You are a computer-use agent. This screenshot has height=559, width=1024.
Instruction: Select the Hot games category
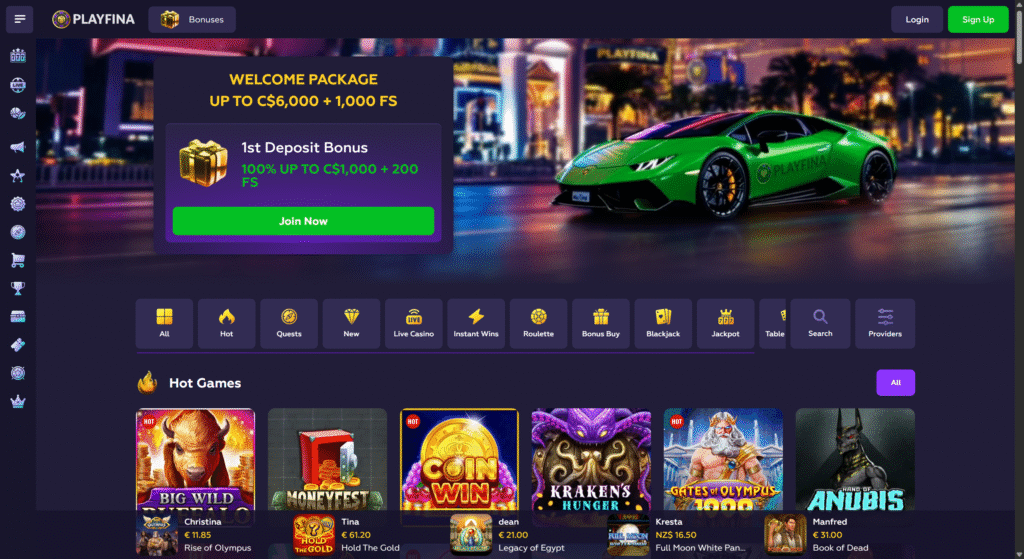[x=227, y=323]
